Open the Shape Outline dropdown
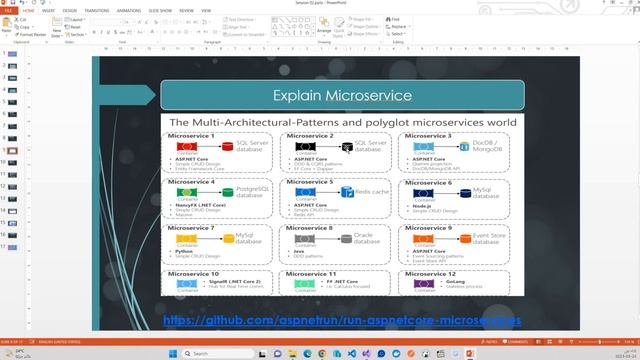This screenshot has height=360, width=640. click(x=363, y=27)
